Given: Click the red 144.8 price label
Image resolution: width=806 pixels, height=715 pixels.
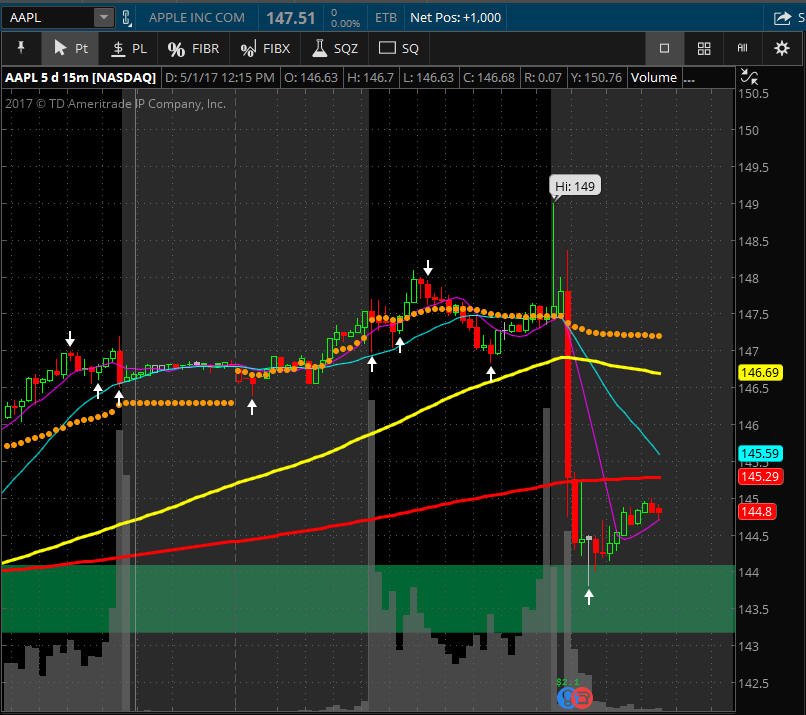Looking at the screenshot, I should pos(757,511).
